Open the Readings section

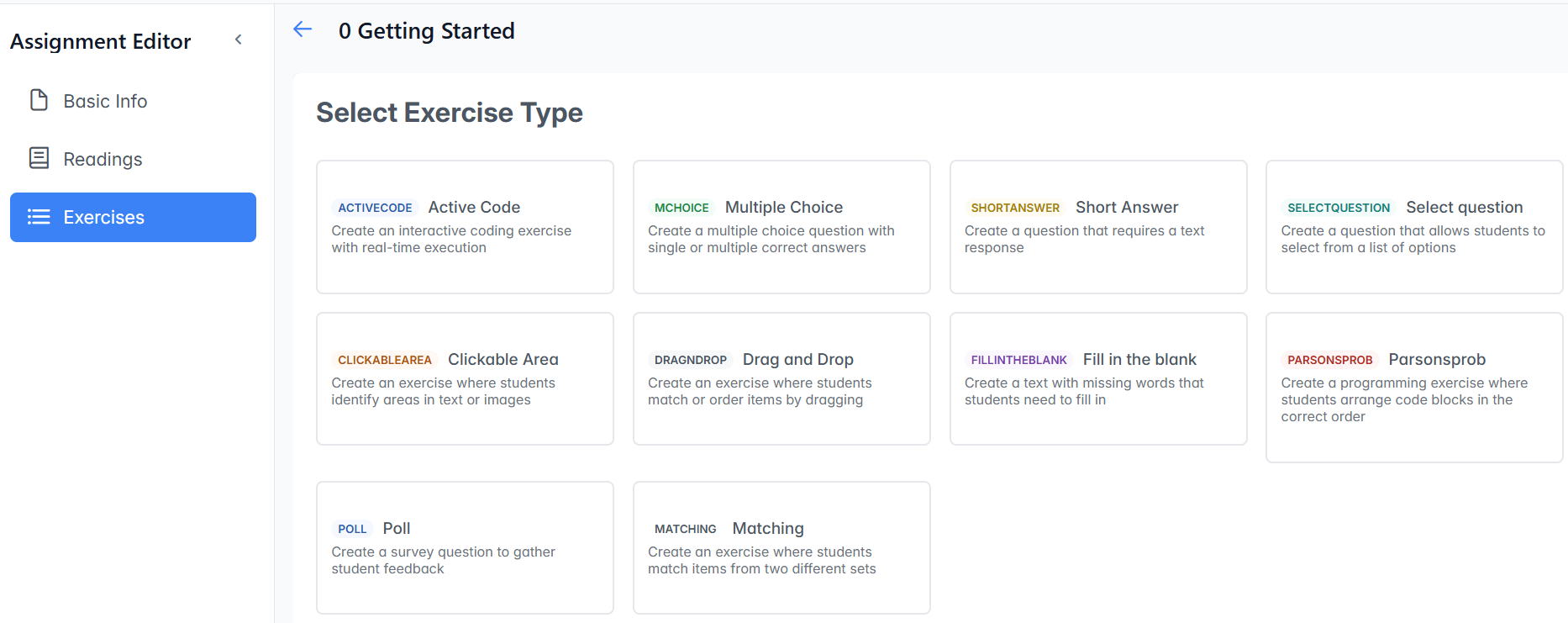(x=103, y=159)
